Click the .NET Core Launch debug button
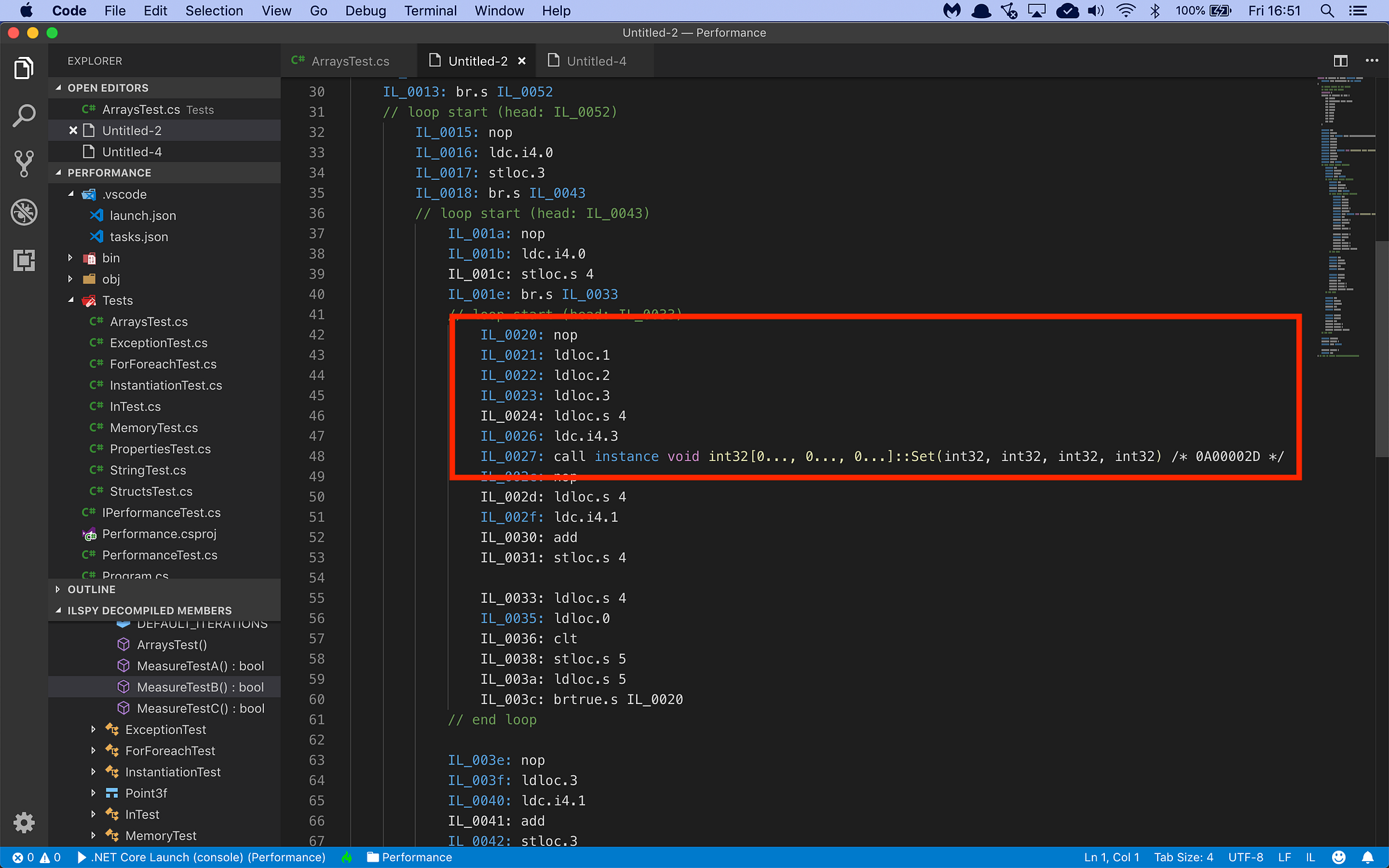The height and width of the screenshot is (868, 1389). [x=200, y=858]
